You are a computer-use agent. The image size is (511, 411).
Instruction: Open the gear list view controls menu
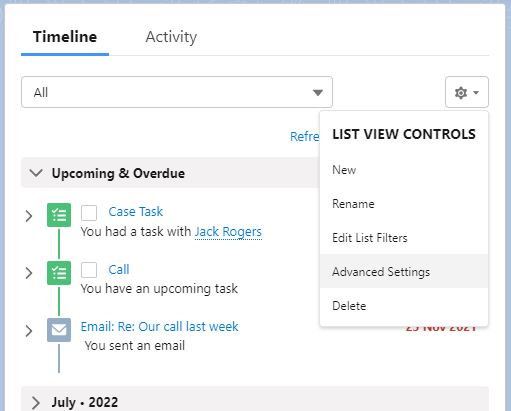pyautogui.click(x=467, y=92)
